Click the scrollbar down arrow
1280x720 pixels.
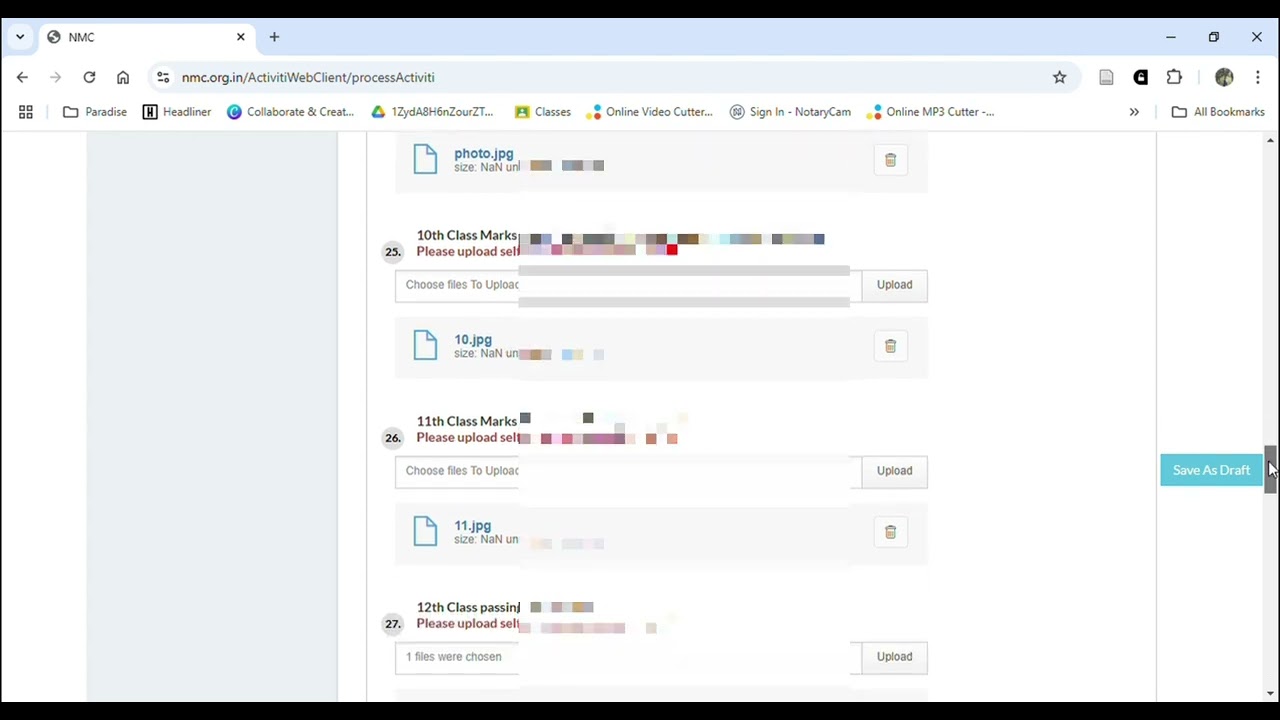click(1270, 693)
